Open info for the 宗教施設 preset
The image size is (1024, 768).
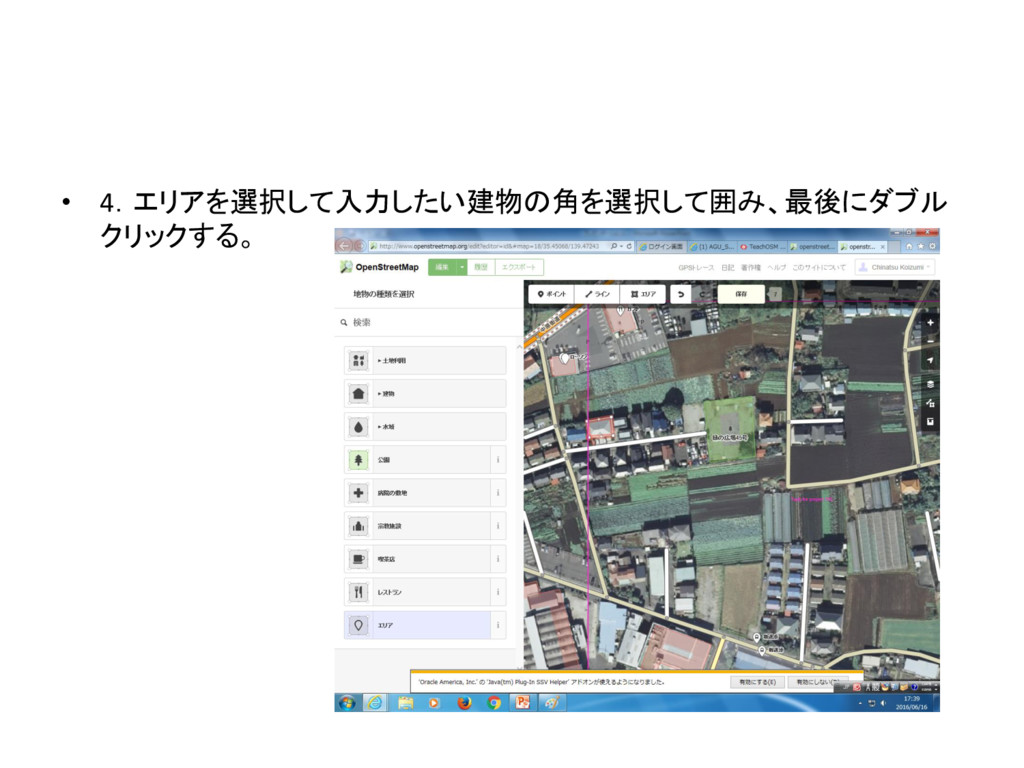498,526
